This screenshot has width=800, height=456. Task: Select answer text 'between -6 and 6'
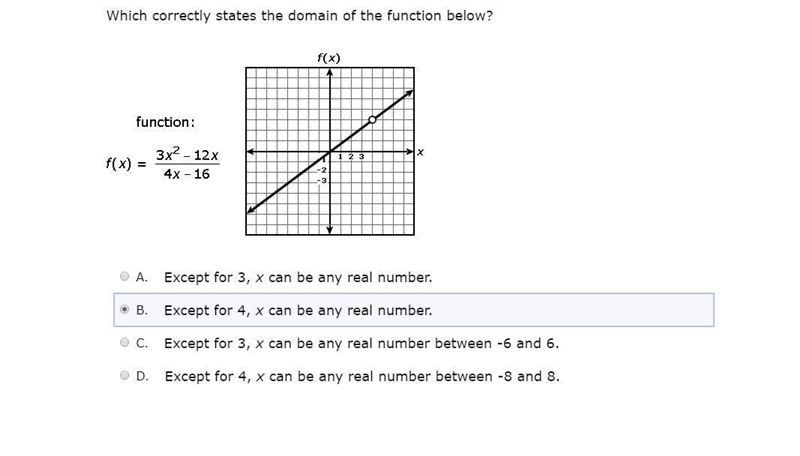pos(495,343)
